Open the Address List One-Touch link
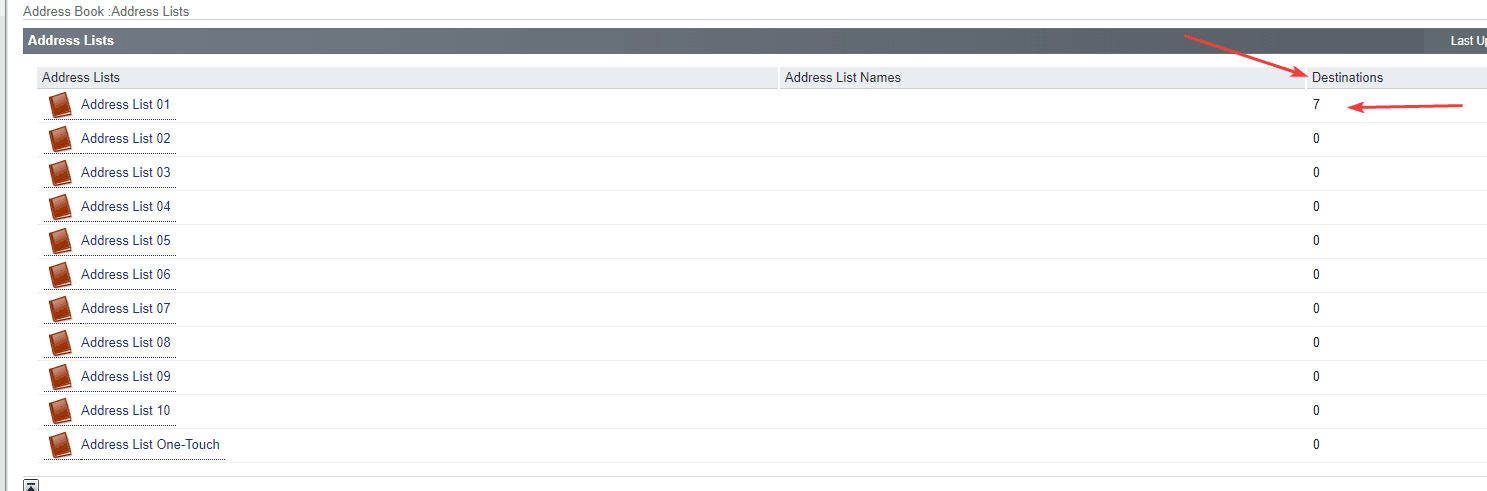 pyautogui.click(x=150, y=445)
